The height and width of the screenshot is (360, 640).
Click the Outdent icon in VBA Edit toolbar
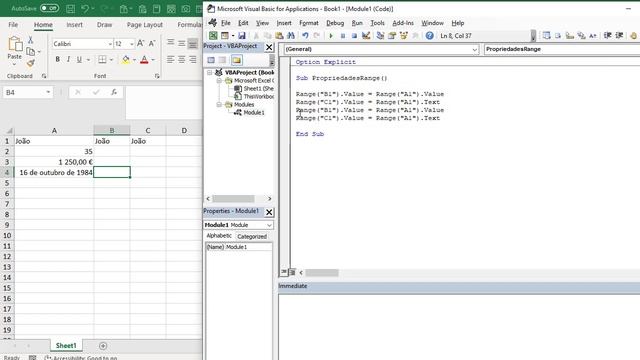click(x=619, y=36)
